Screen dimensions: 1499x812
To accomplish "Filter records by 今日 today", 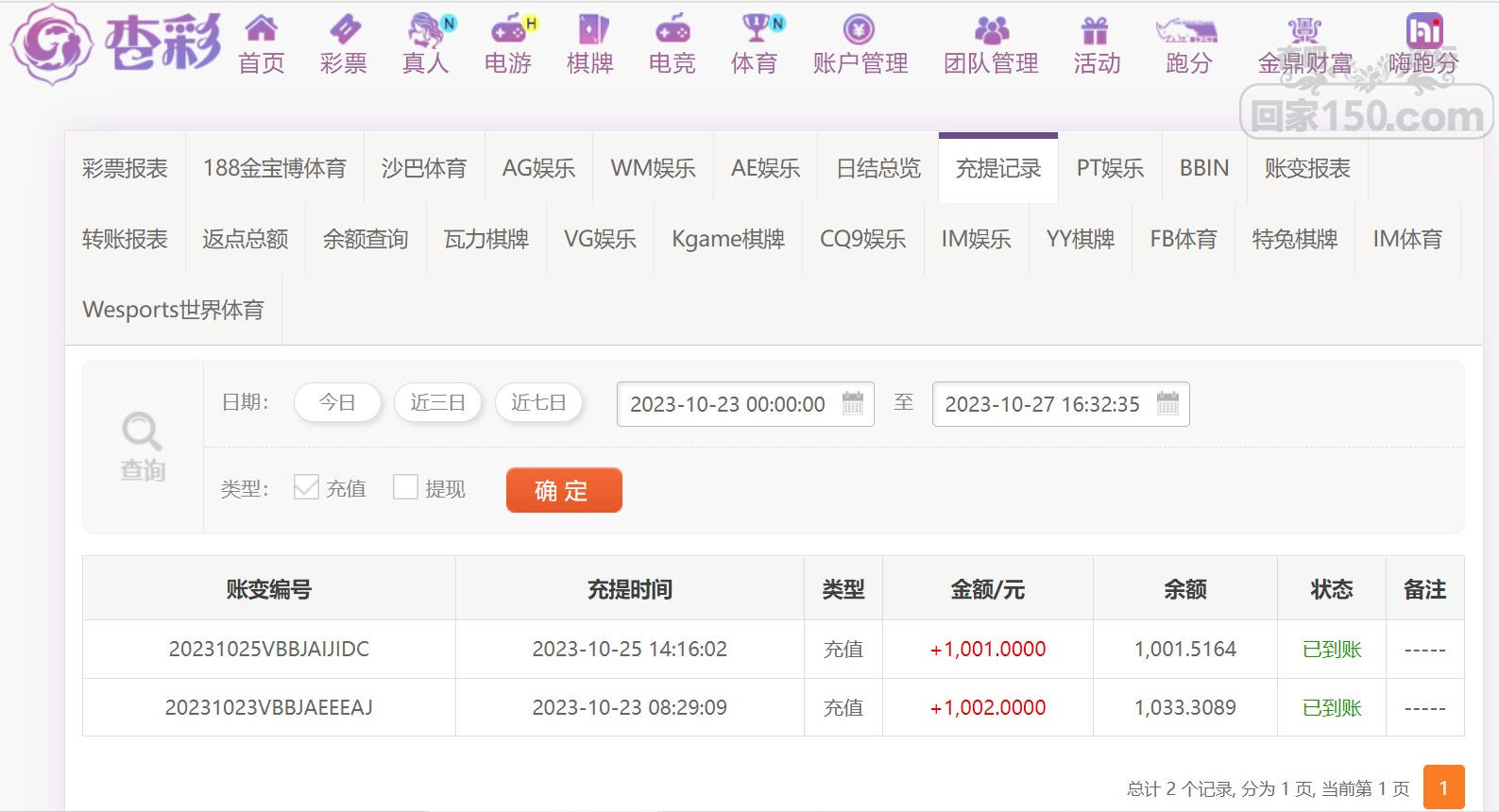I will click(337, 402).
